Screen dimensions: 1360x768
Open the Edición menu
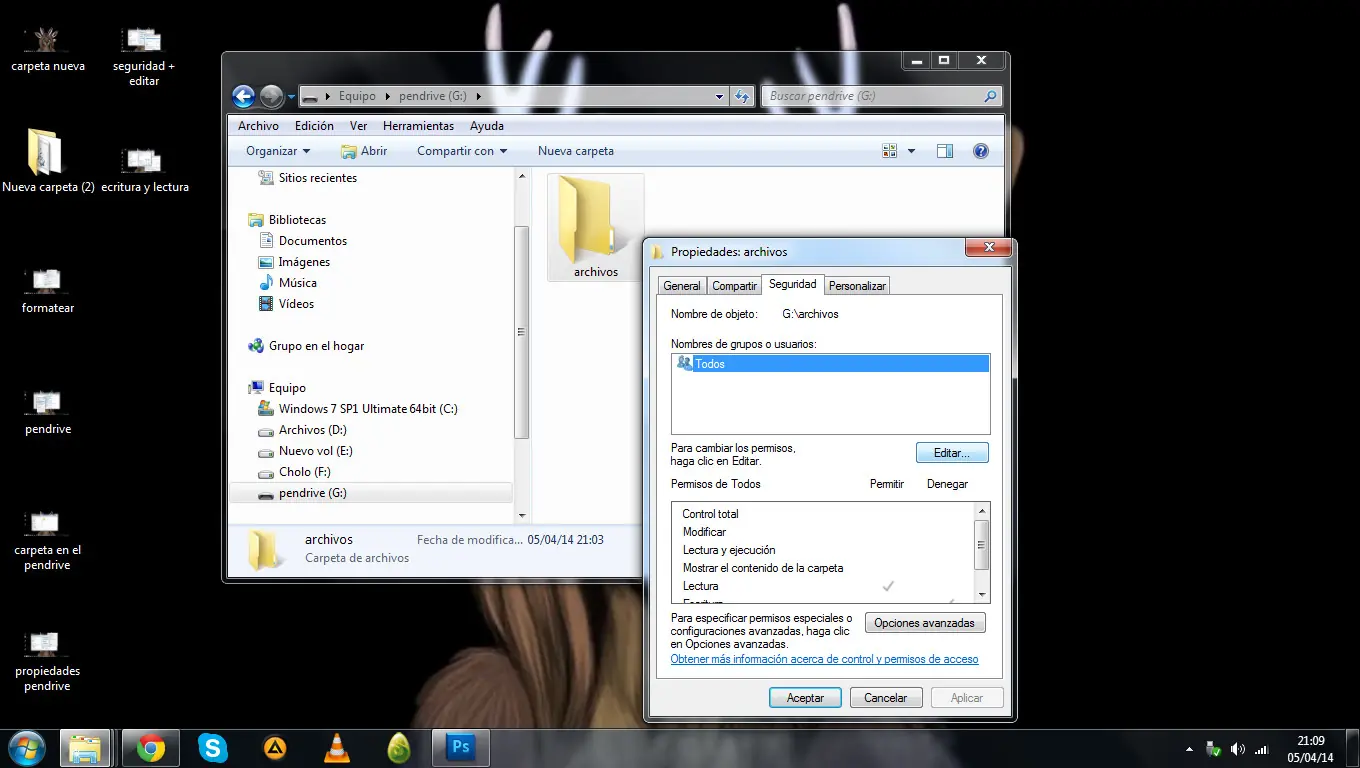coord(314,126)
